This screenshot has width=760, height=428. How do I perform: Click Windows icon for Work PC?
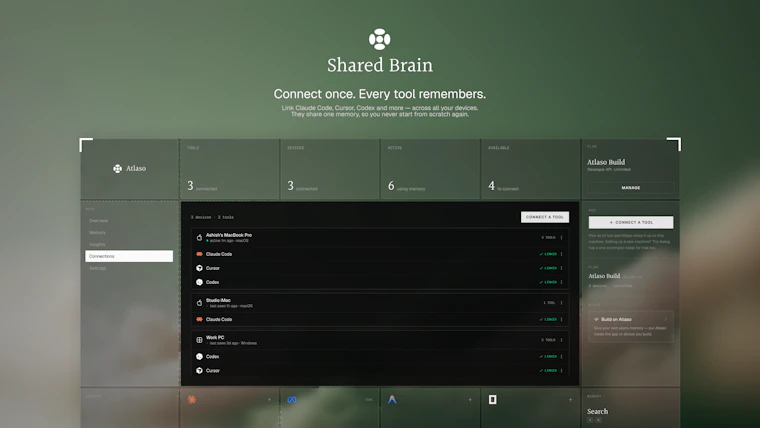(199, 340)
